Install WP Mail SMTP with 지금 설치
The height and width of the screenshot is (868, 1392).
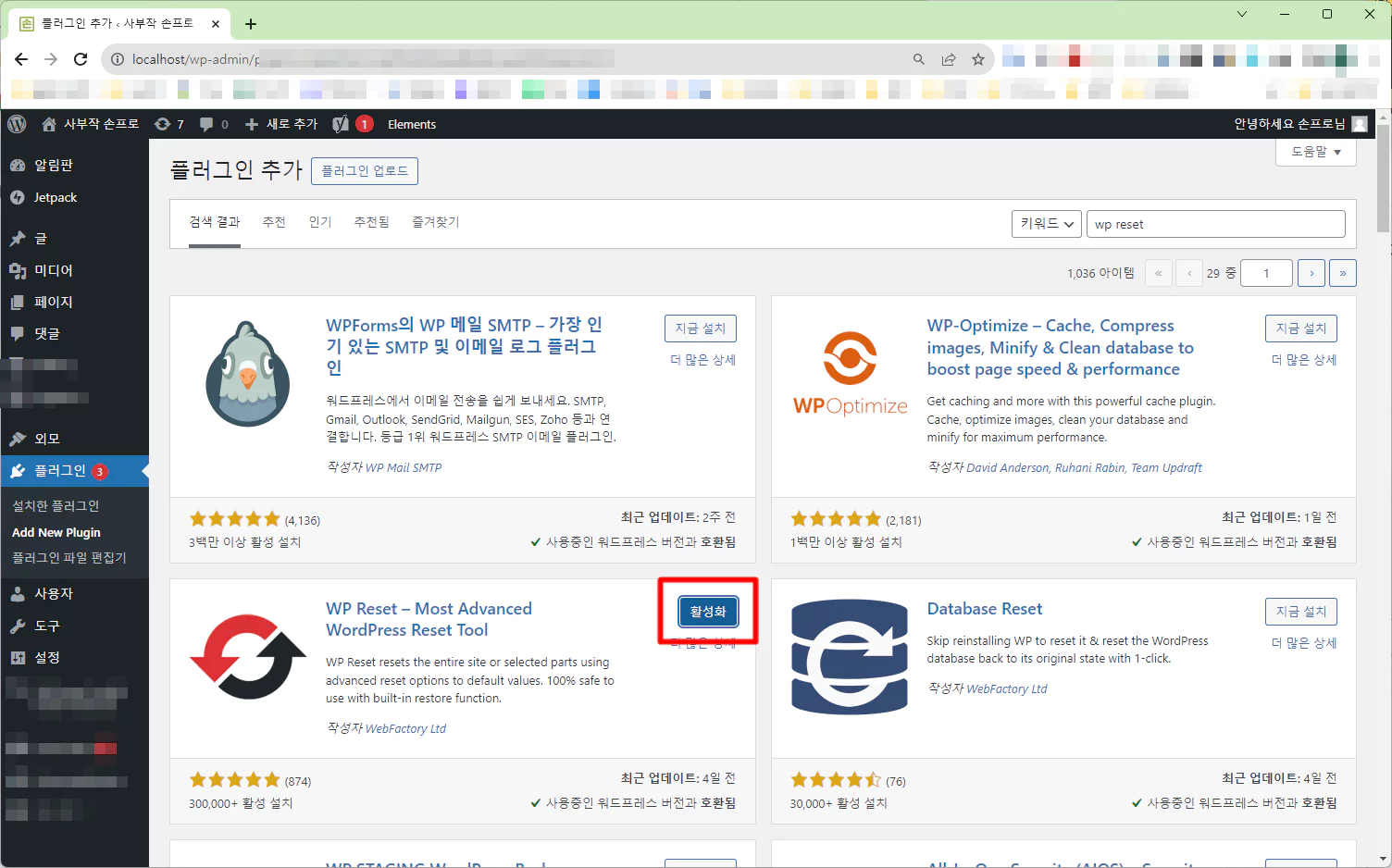pyautogui.click(x=701, y=329)
